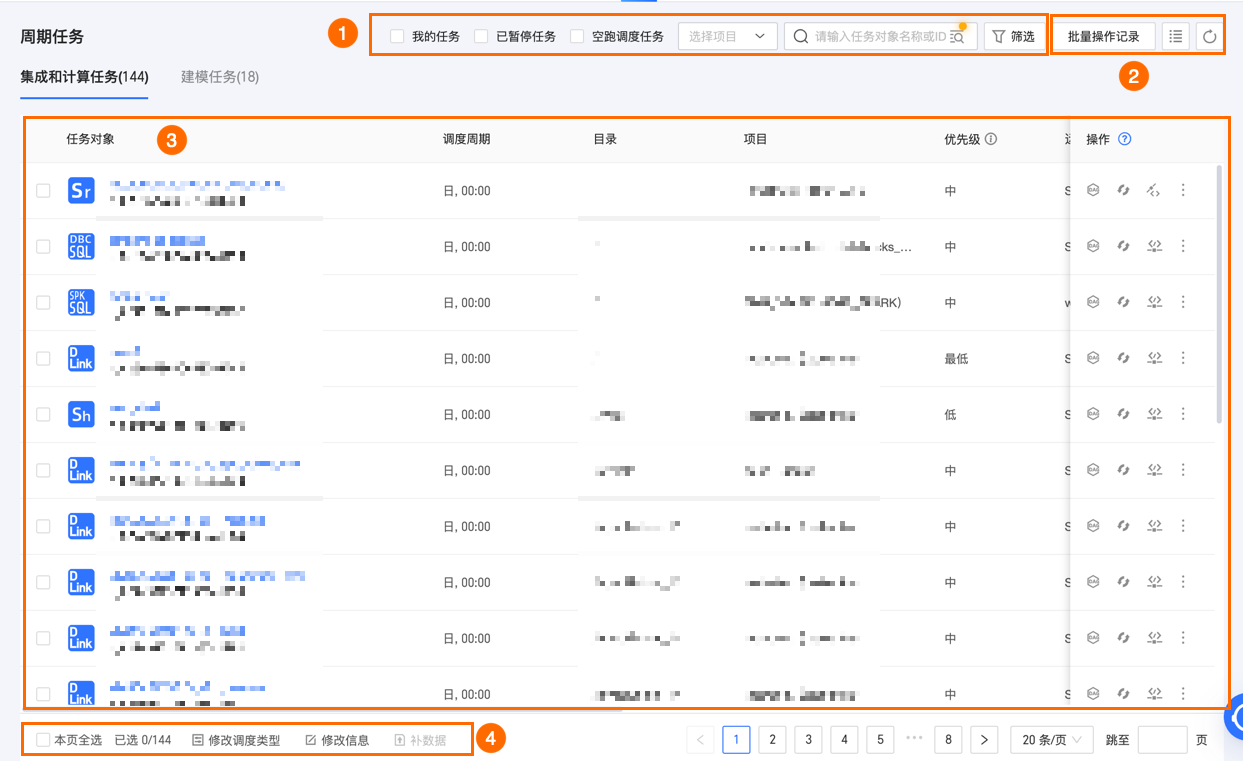Open more actions menu for Sr row
The width and height of the screenshot is (1243, 761).
pyautogui.click(x=1183, y=190)
